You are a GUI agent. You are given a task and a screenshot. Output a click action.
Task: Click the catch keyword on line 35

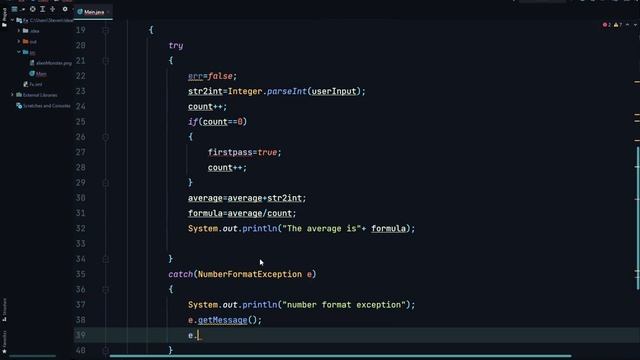pyautogui.click(x=180, y=274)
